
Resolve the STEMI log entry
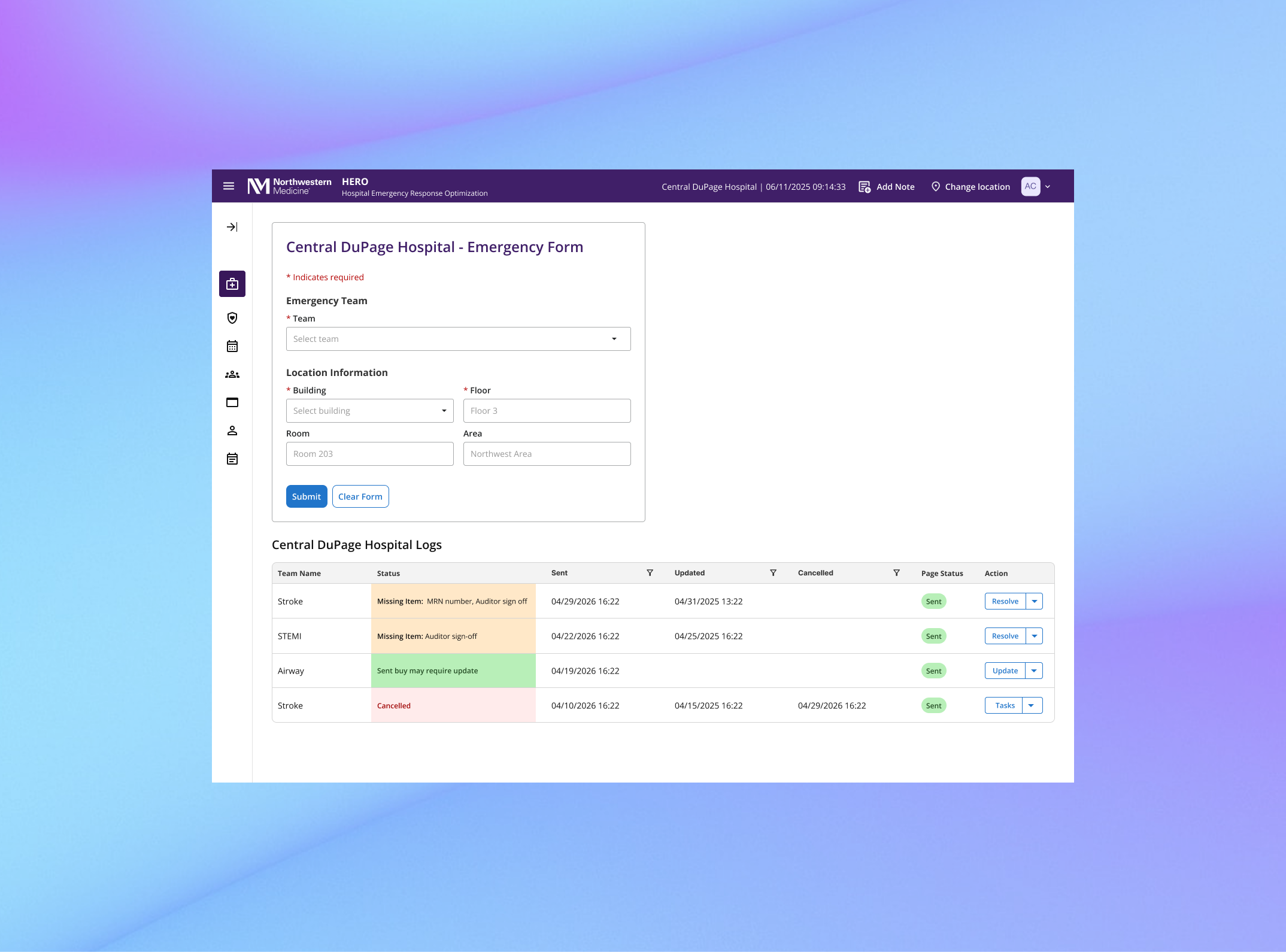tap(1005, 636)
